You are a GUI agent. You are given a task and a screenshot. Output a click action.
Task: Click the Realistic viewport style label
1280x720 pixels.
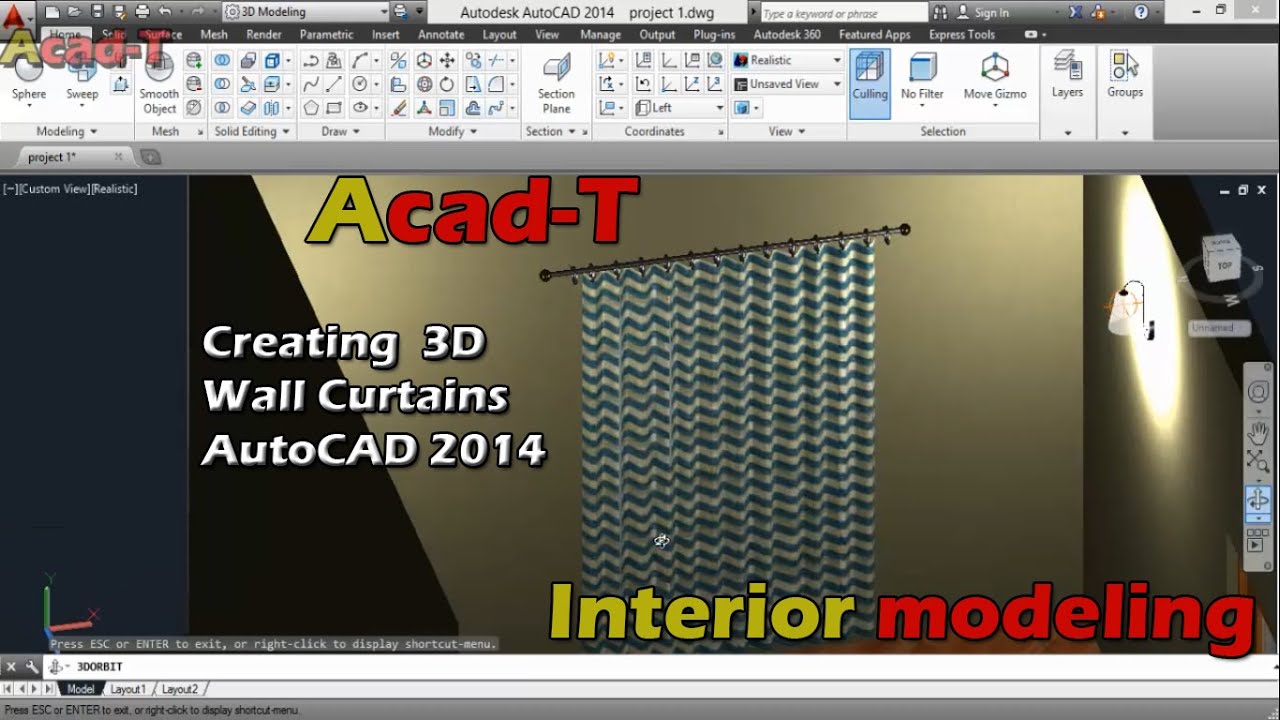click(x=115, y=189)
